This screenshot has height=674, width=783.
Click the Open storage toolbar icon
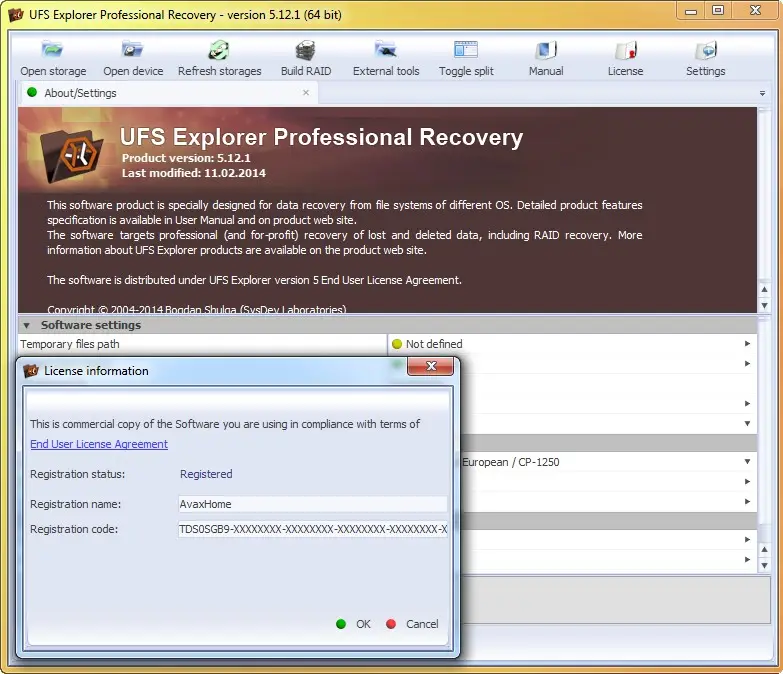[x=52, y=50]
